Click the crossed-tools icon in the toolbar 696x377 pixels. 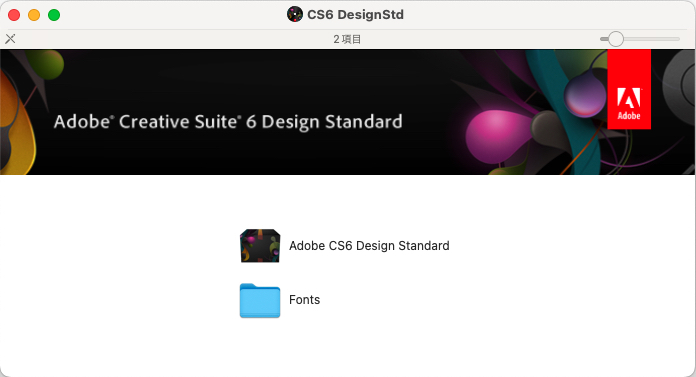coord(10,39)
